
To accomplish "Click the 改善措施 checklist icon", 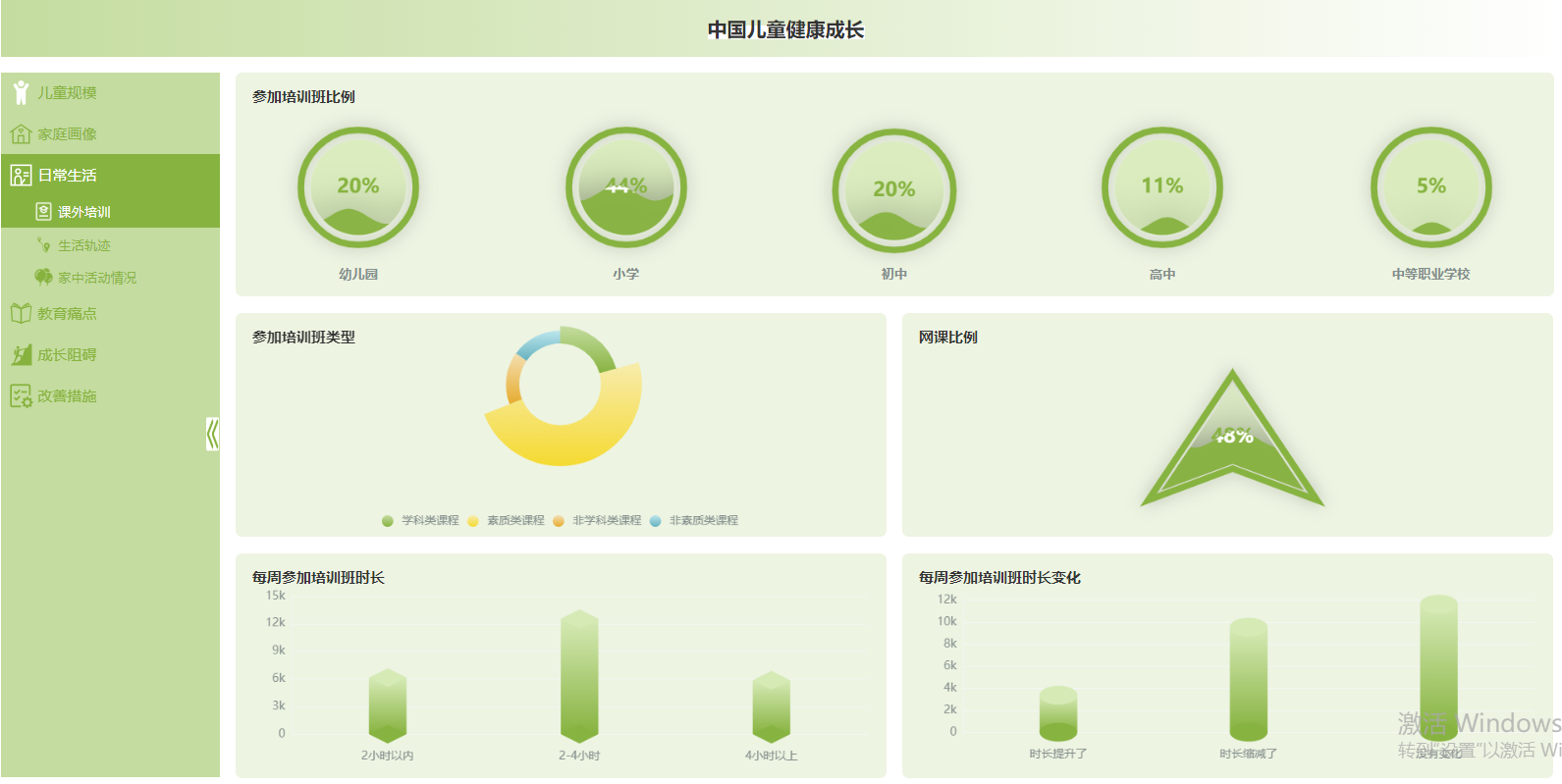I will (x=21, y=395).
